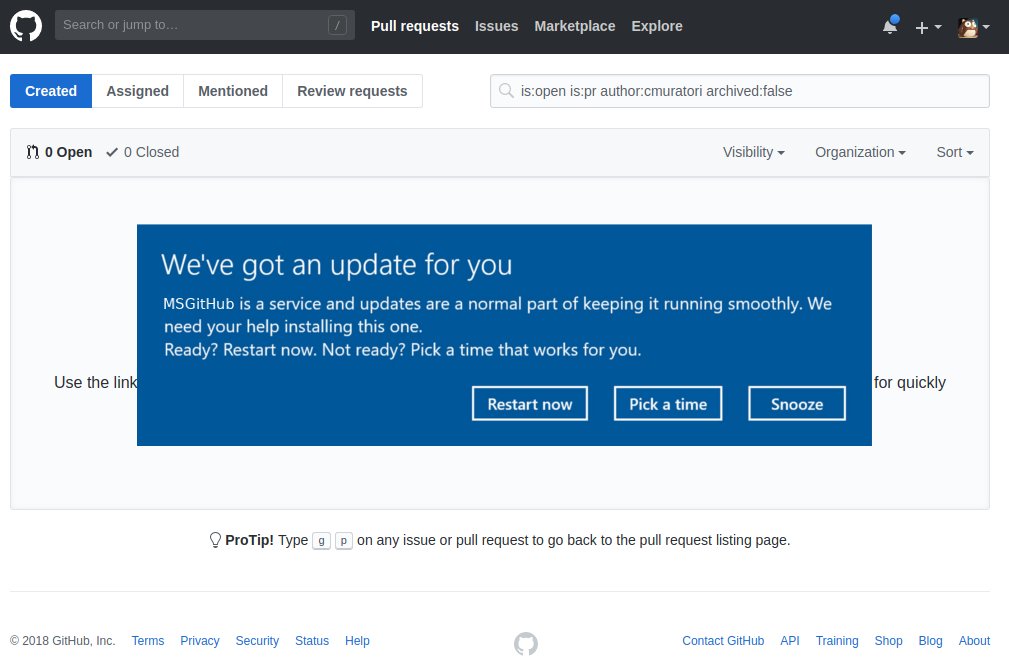The image size is (1009, 665).
Task: Click the 'ProTip!' bold label
Action: pos(249,540)
